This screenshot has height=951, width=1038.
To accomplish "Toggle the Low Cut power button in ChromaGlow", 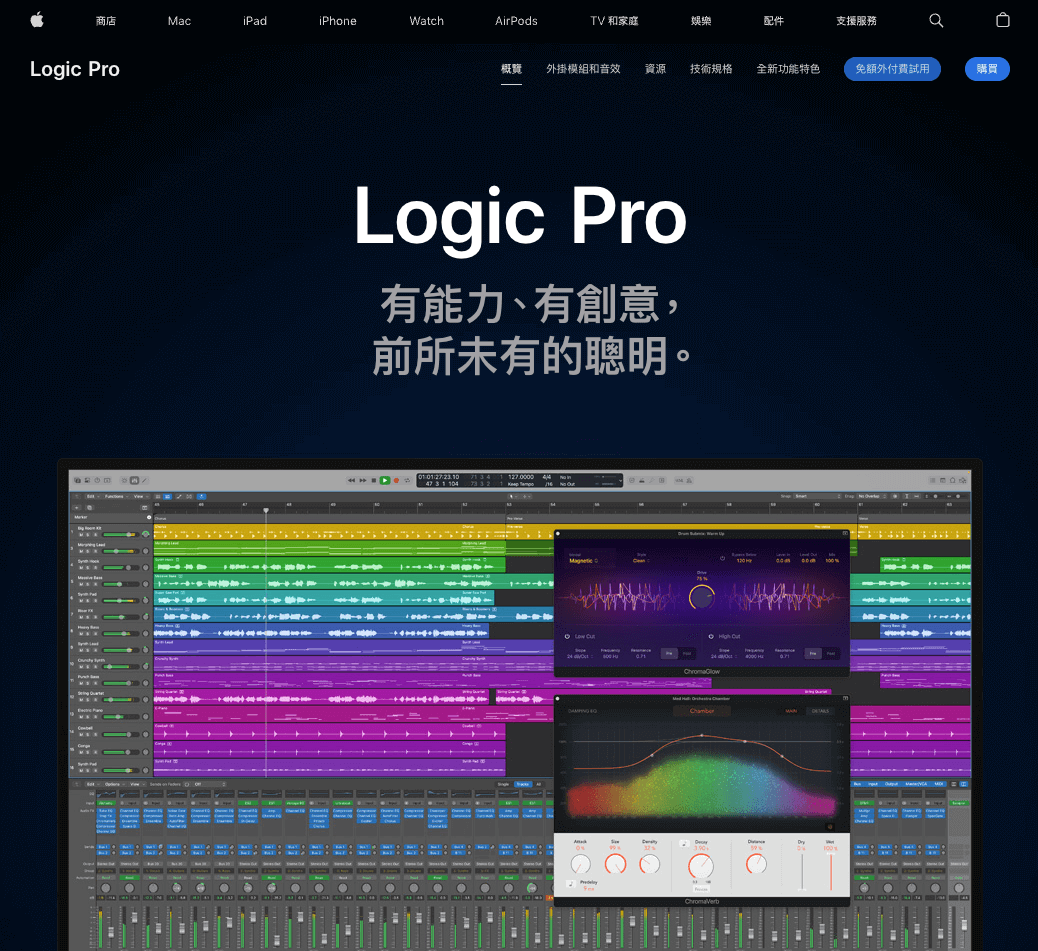I will pos(566,636).
